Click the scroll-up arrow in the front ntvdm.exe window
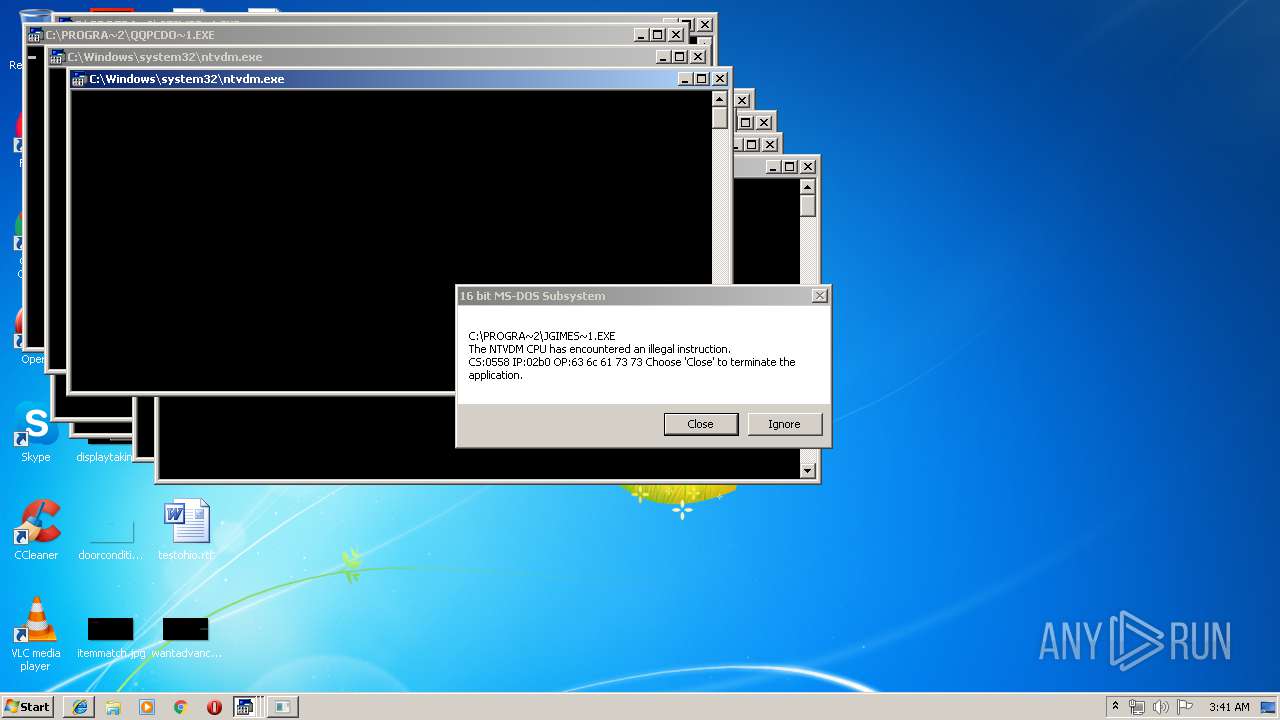The width and height of the screenshot is (1280, 720). click(719, 99)
